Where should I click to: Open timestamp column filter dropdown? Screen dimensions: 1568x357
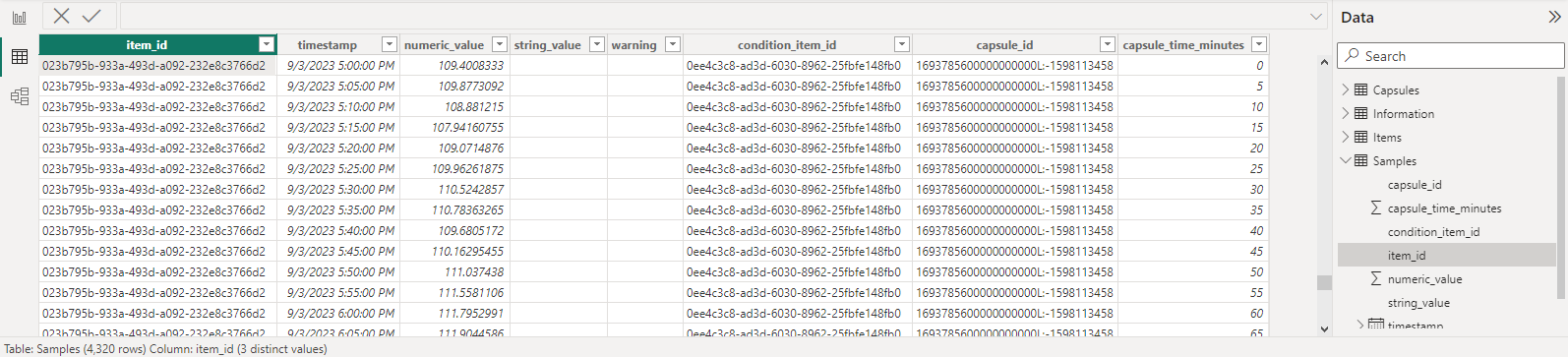pos(390,45)
